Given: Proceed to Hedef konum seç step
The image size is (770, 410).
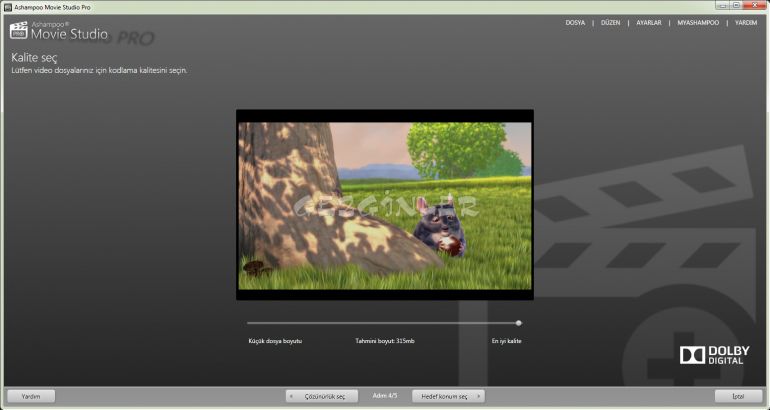Looking at the screenshot, I should 448,396.
